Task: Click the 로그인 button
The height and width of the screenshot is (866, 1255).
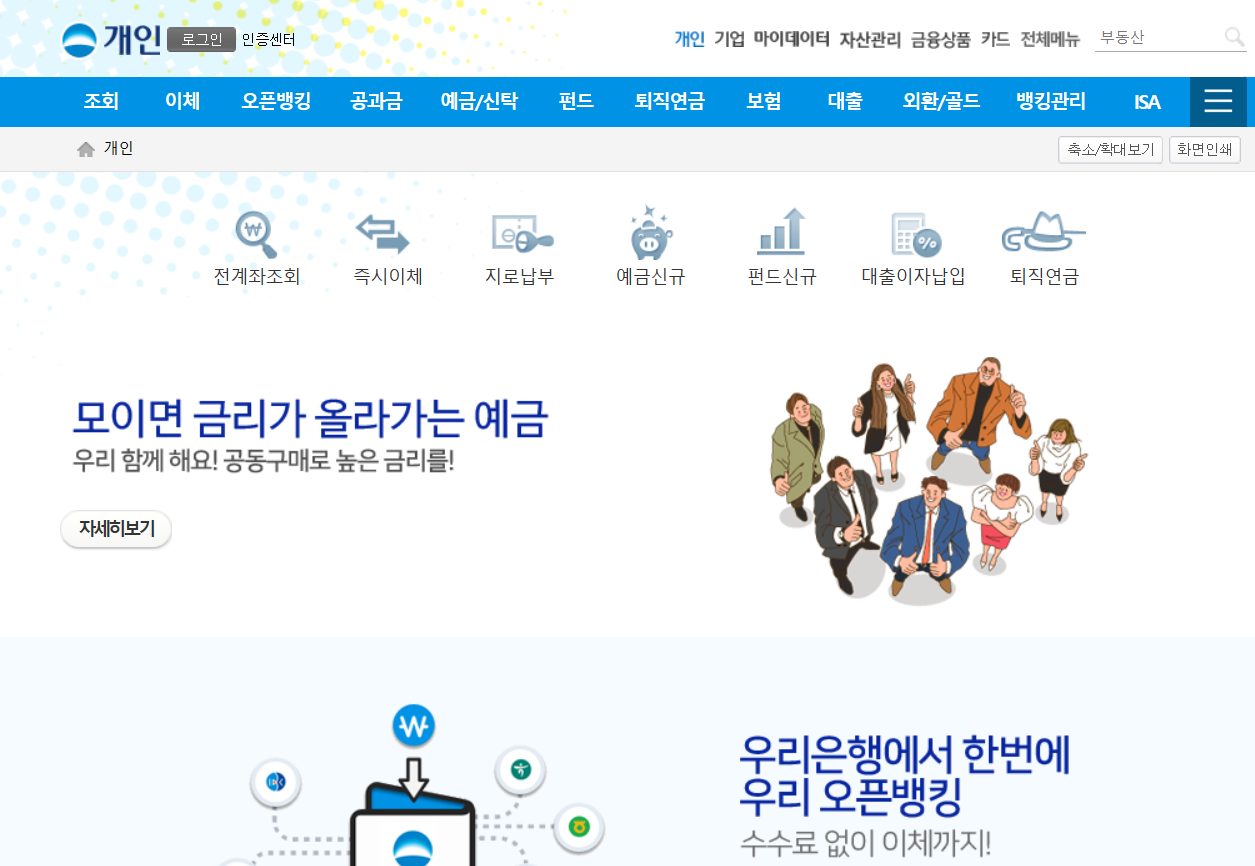Action: click(x=200, y=41)
